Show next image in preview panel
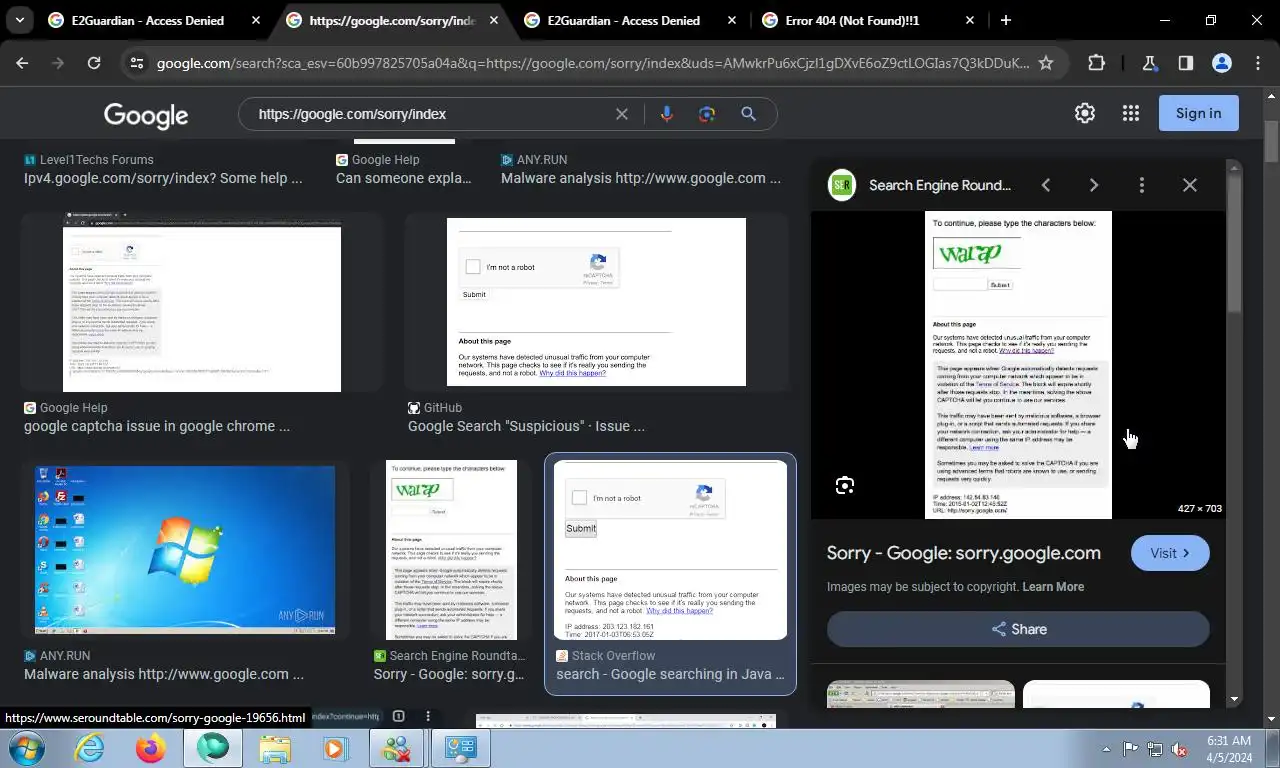Viewport: 1280px width, 768px height. 1094,185
